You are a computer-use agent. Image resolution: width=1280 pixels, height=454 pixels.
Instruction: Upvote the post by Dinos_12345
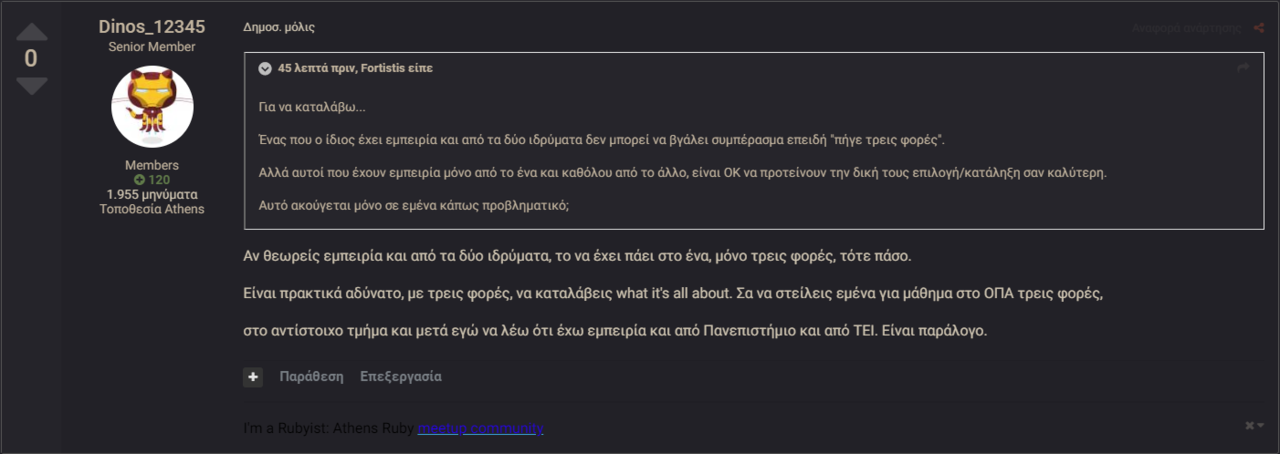point(31,31)
